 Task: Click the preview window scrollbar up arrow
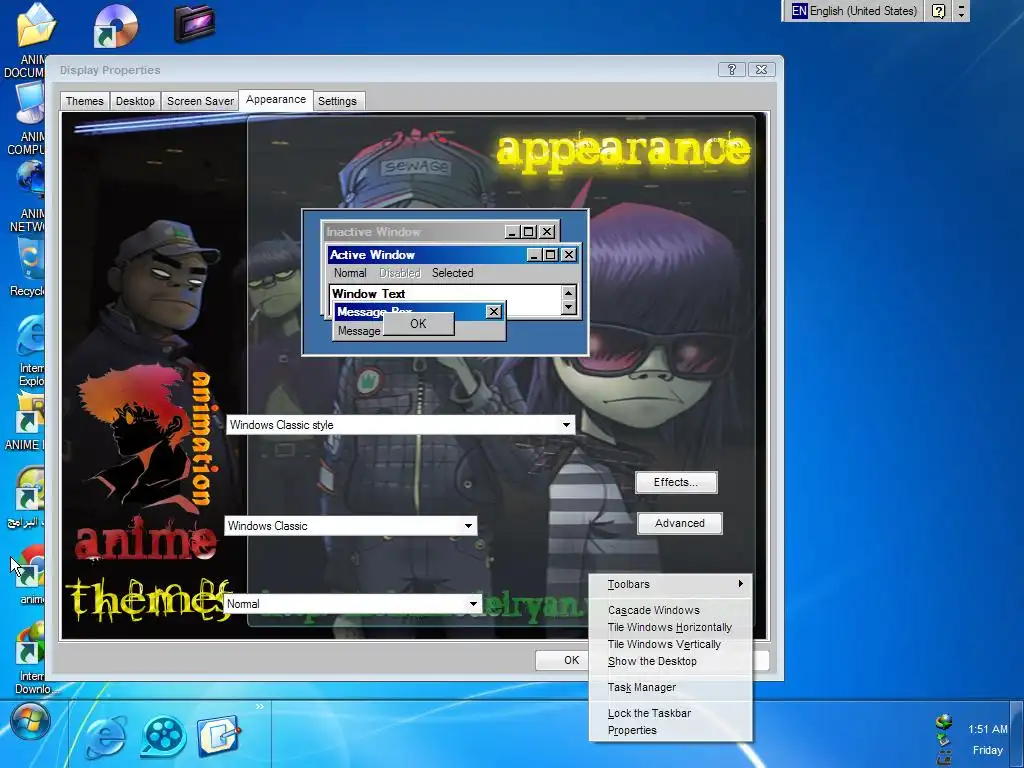click(x=569, y=293)
